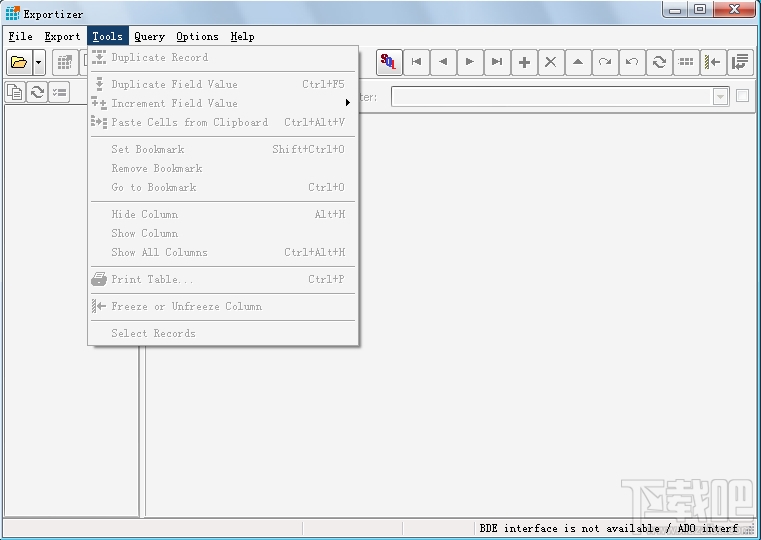Image resolution: width=761 pixels, height=540 pixels.
Task: Select Freeze or Unfreeze Column entry
Action: pyautogui.click(x=223, y=307)
